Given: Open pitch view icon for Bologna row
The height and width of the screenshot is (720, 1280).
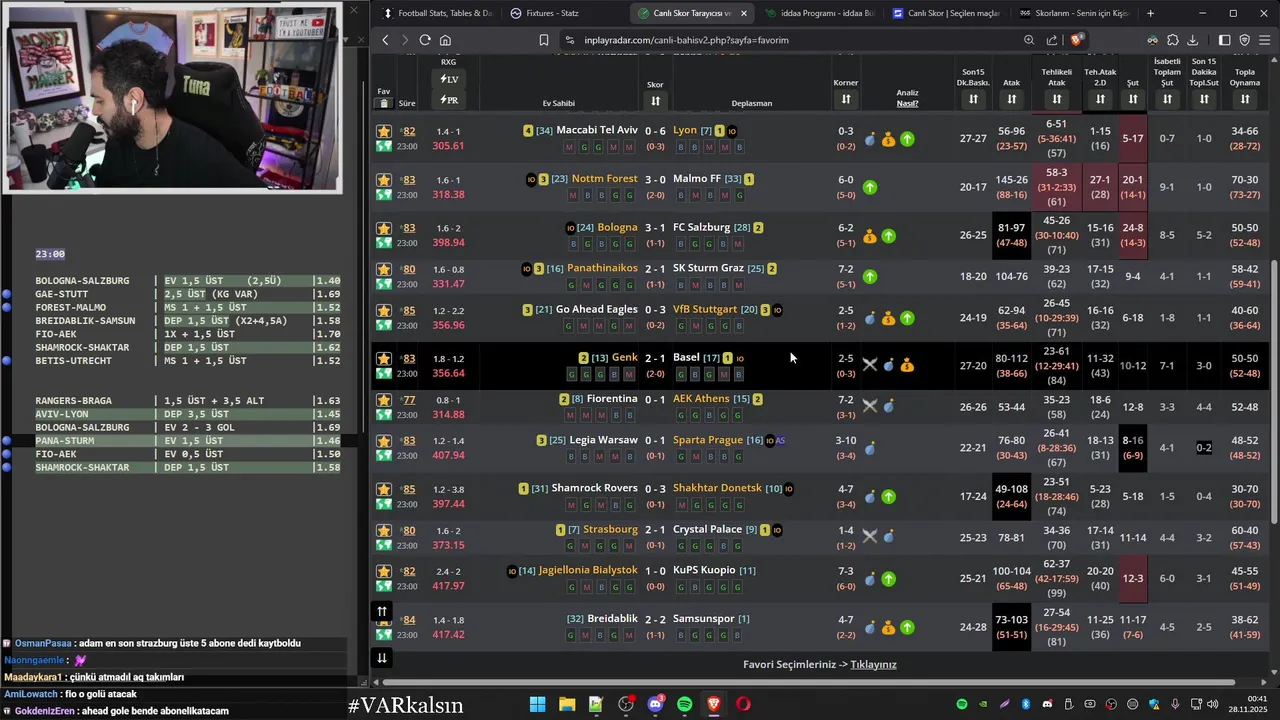Looking at the screenshot, I should coord(384,243).
